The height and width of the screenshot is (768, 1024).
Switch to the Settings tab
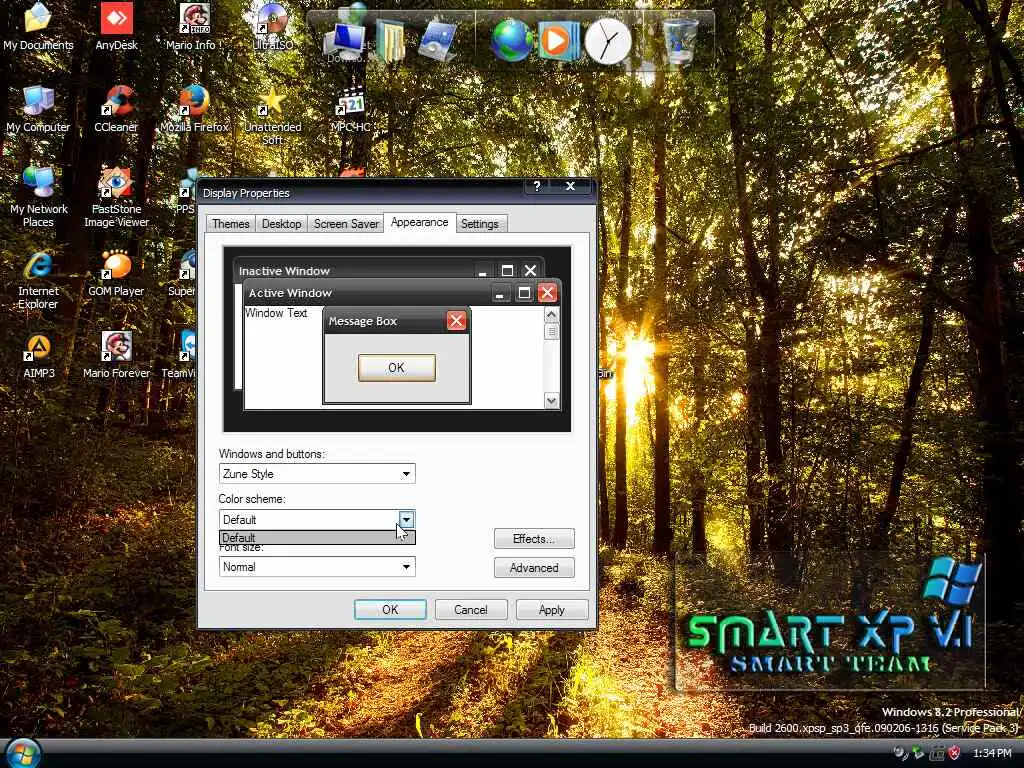[x=479, y=223]
